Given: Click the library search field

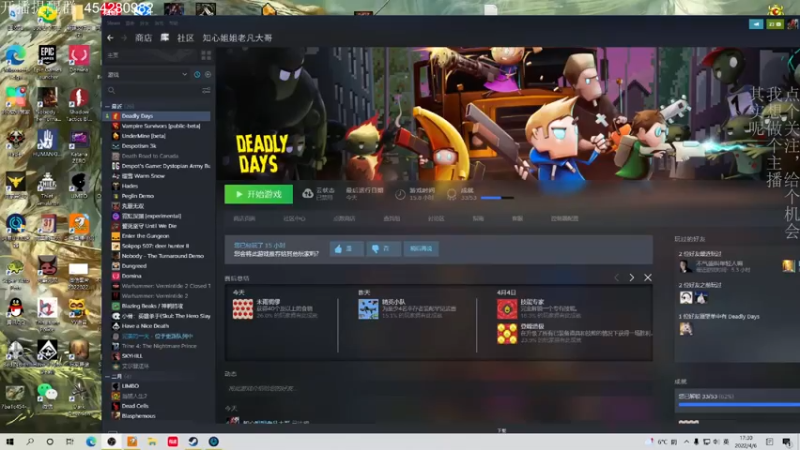Looking at the screenshot, I should pyautogui.click(x=153, y=90).
